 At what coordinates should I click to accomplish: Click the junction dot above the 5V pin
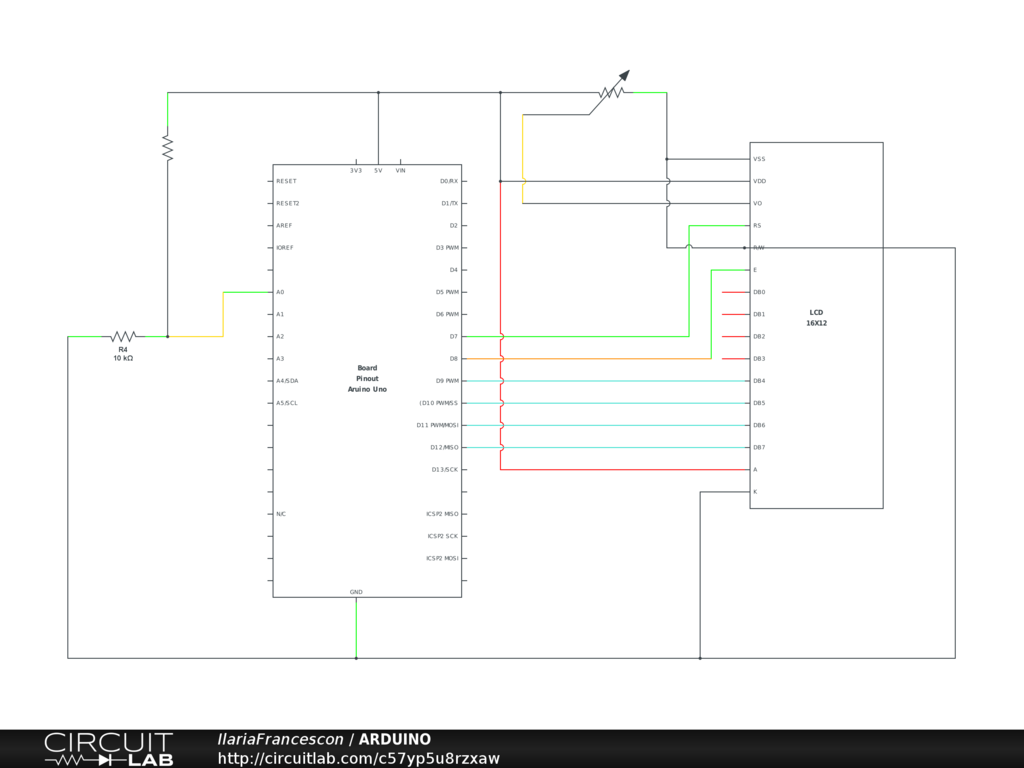(378, 93)
